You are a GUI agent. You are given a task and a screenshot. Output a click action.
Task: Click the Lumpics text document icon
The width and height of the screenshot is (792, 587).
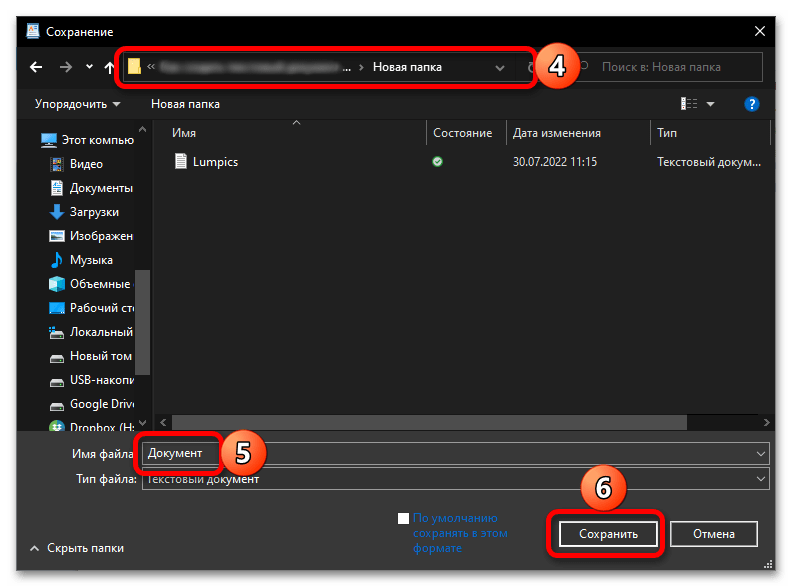180,161
